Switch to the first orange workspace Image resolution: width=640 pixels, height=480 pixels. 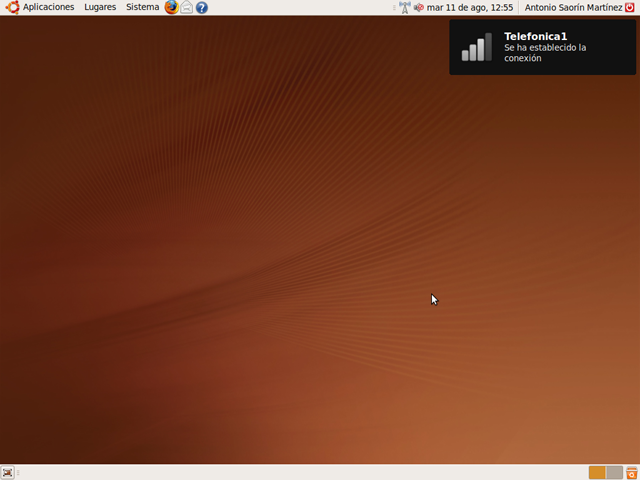(x=597, y=472)
